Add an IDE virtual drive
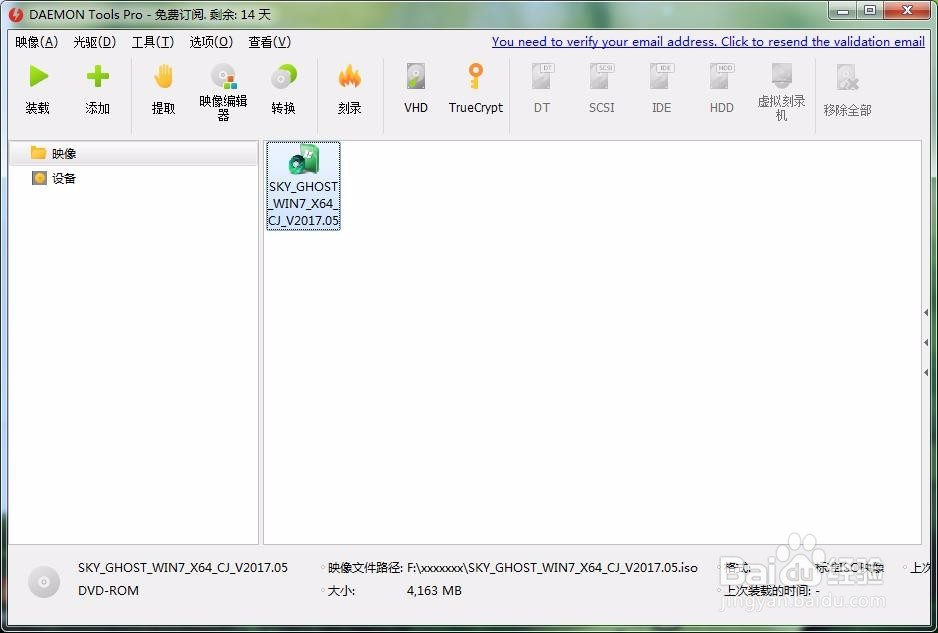Viewport: 938px width, 633px height. 662,77
